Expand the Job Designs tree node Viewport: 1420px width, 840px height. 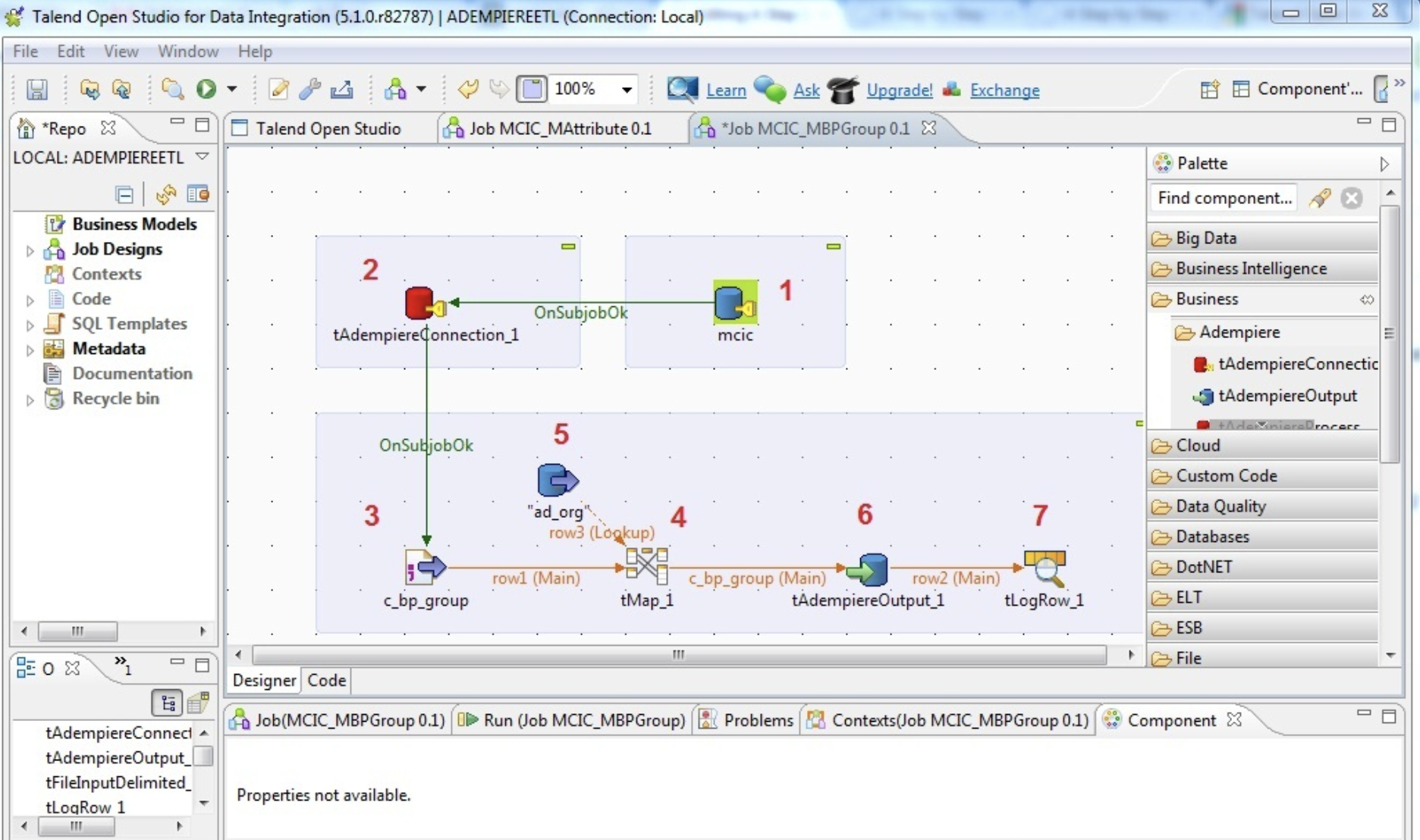click(x=29, y=250)
